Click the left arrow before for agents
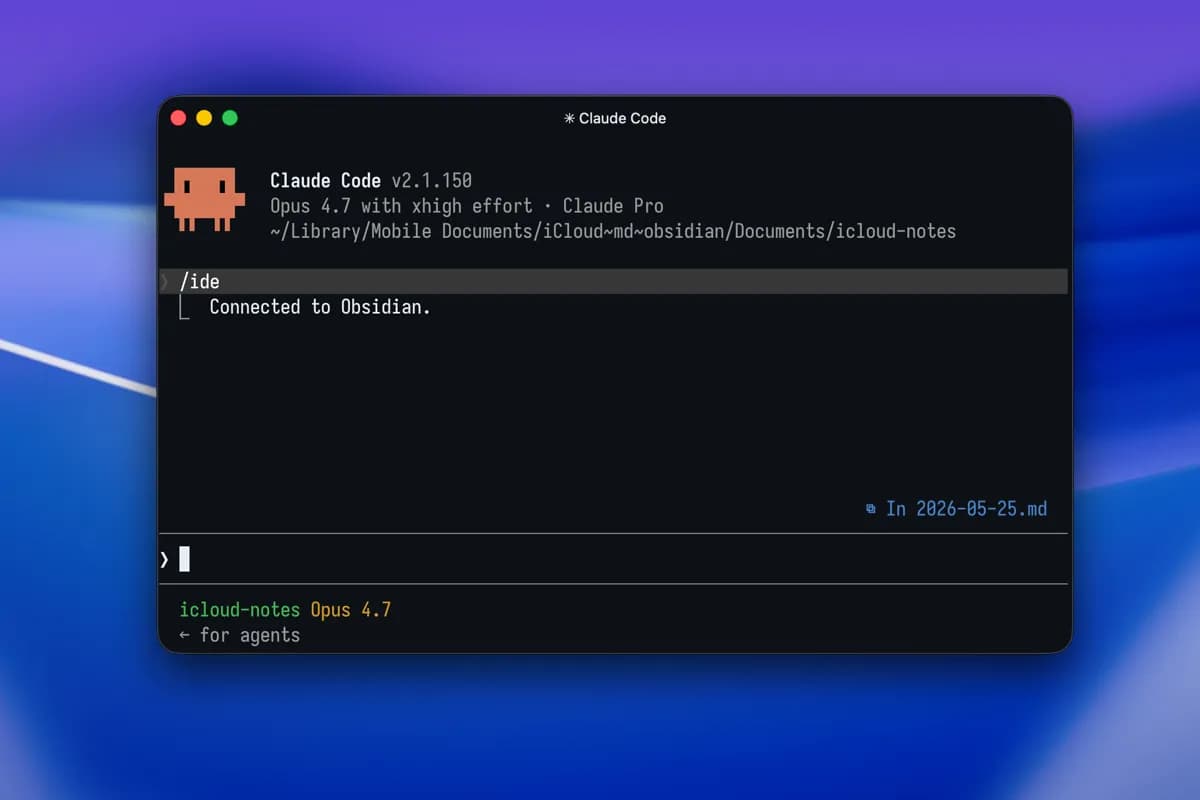This screenshot has height=800, width=1200. tap(185, 635)
